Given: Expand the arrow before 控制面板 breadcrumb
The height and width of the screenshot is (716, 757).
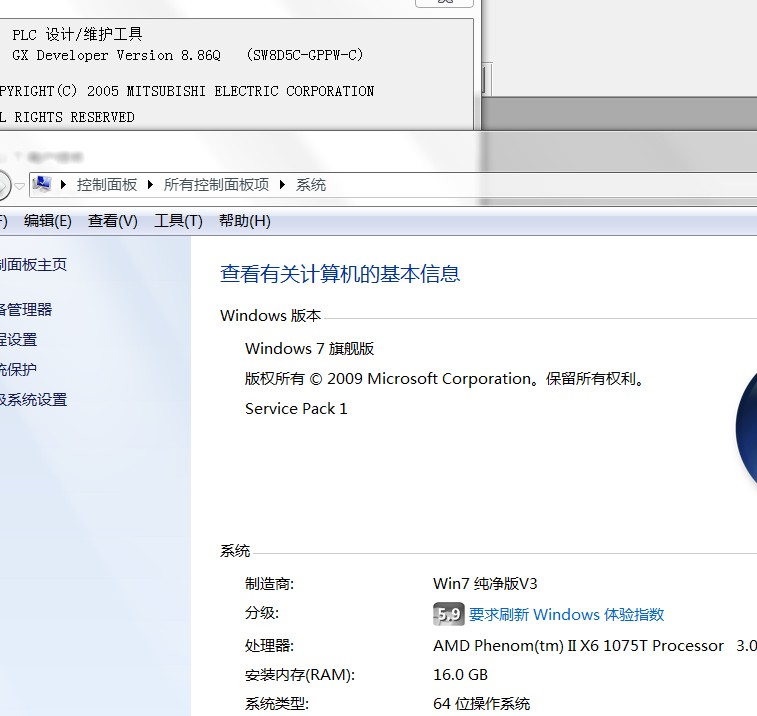Looking at the screenshot, I should point(65,185).
